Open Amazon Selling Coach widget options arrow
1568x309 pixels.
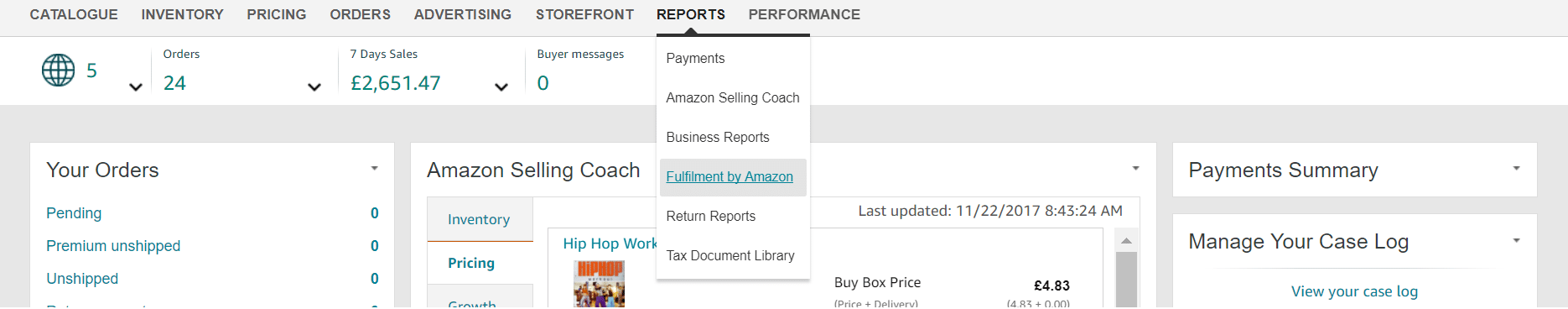point(1135,169)
